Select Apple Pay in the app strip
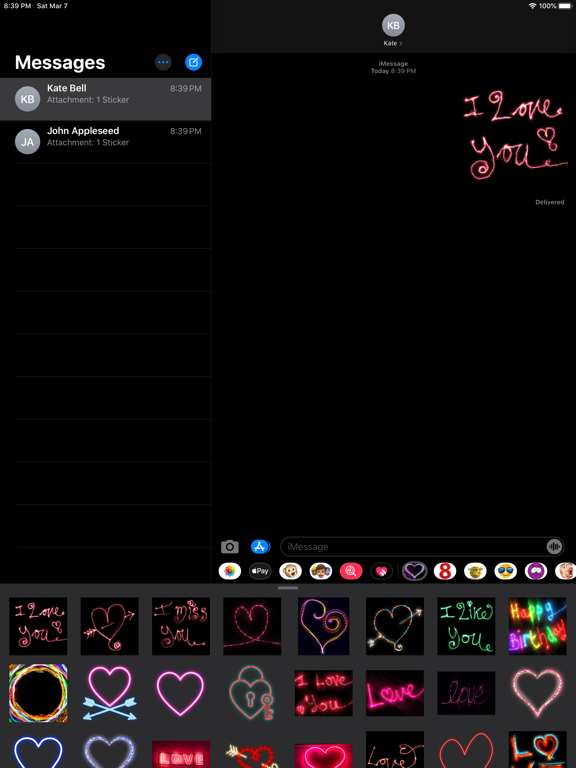The width and height of the screenshot is (576, 768). click(260, 571)
